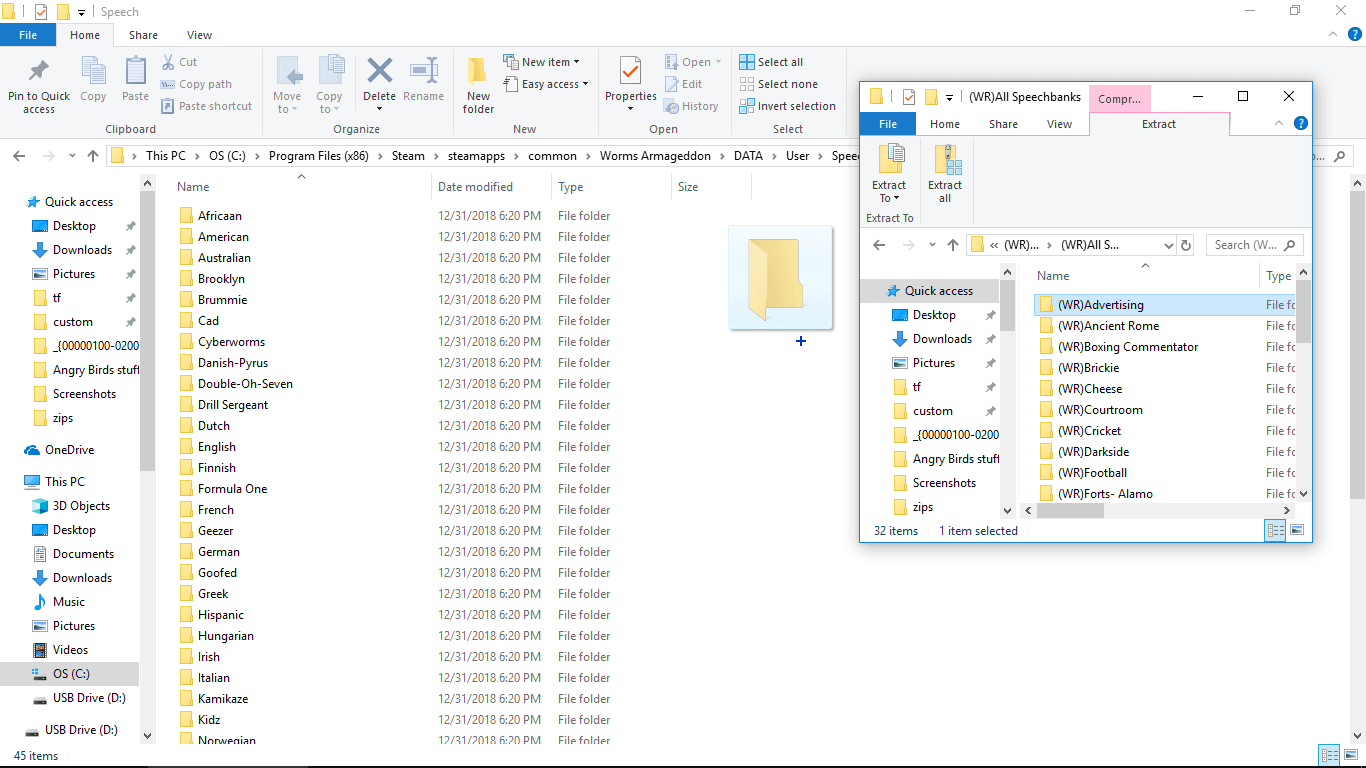
Task: Click Invert selection in the ribbon
Action: [787, 106]
